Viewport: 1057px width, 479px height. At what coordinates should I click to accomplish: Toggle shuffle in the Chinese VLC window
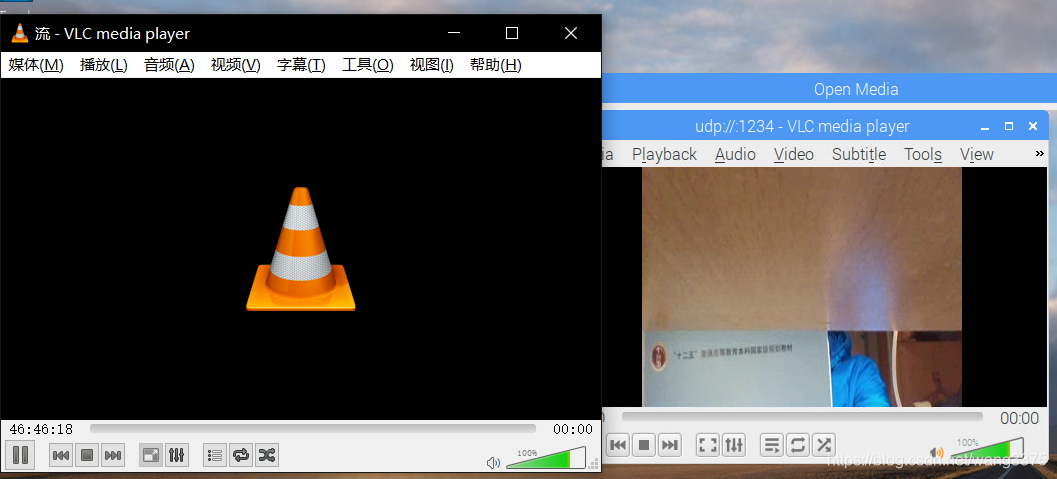[267, 455]
